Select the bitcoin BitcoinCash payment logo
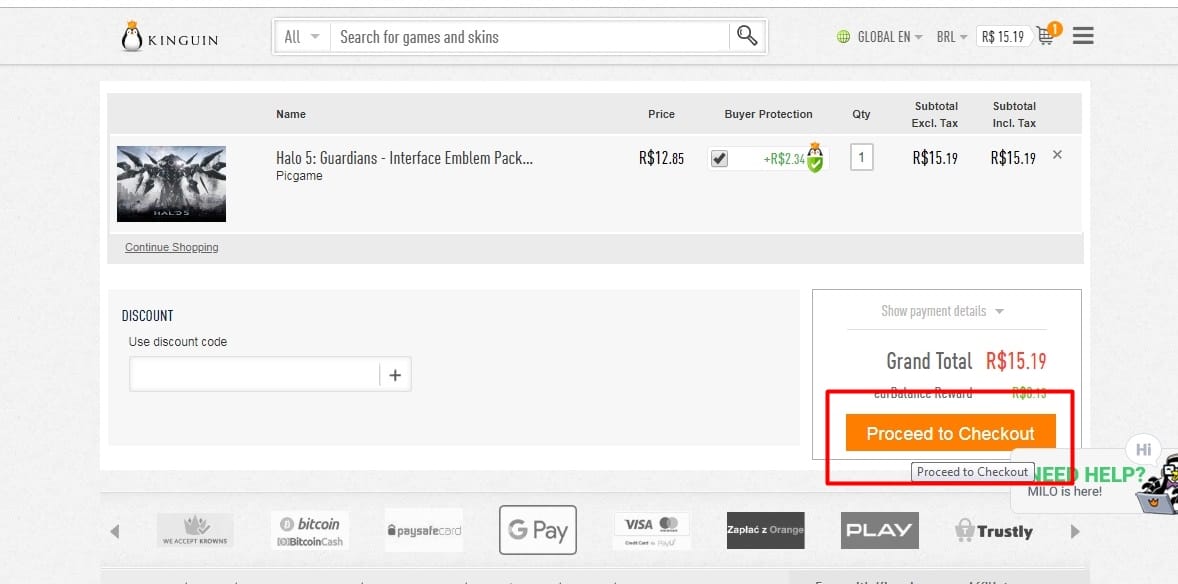Image resolution: width=1178 pixels, height=584 pixels. [x=309, y=531]
